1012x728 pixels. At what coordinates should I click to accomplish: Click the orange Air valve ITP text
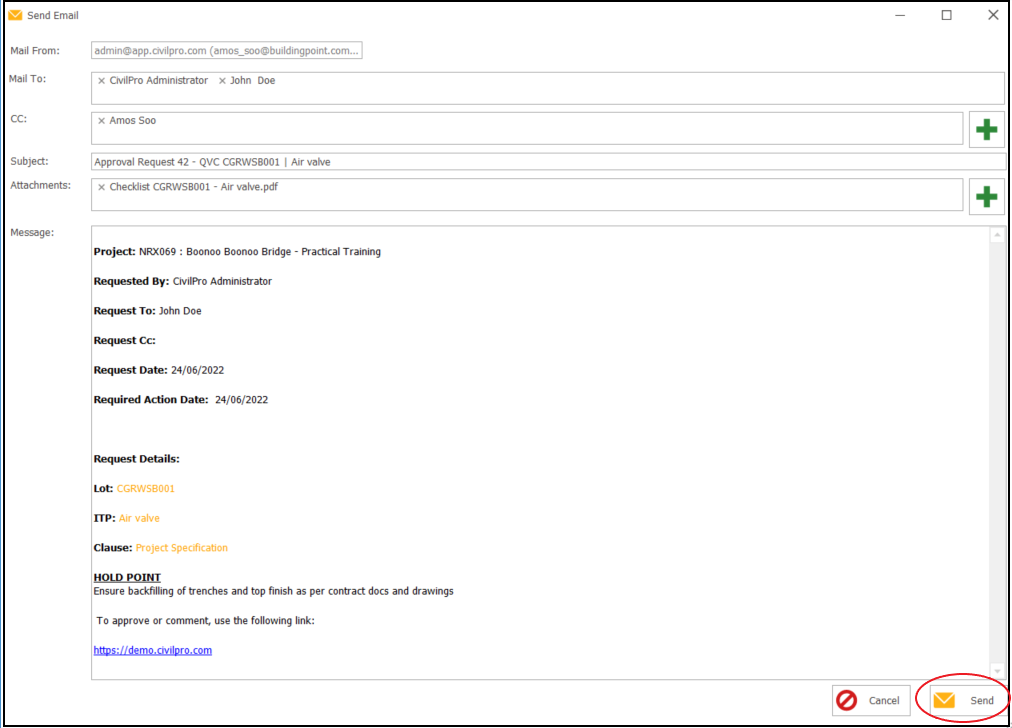tap(139, 518)
